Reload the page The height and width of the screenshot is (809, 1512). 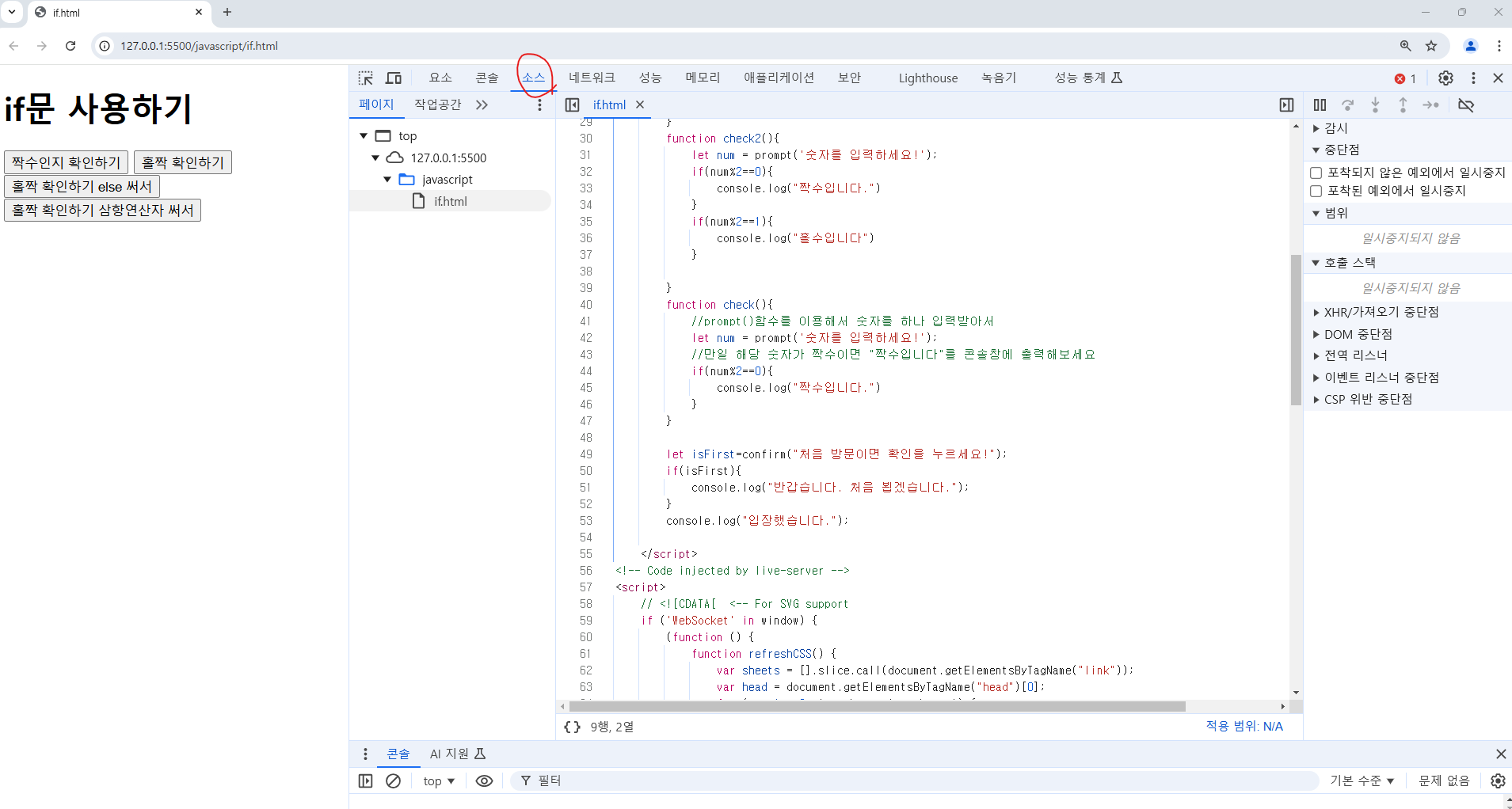point(70,46)
